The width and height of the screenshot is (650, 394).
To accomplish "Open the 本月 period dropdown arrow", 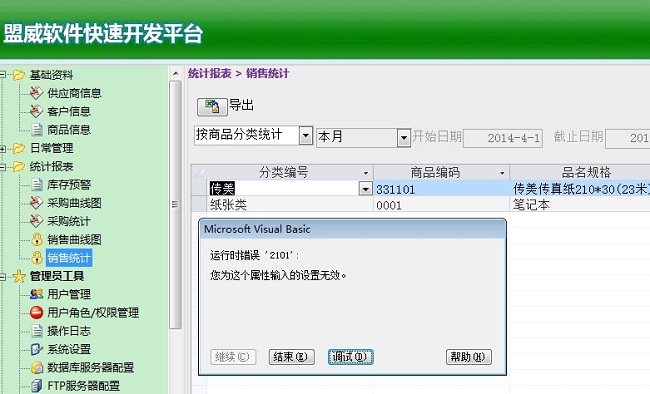I will [403, 138].
